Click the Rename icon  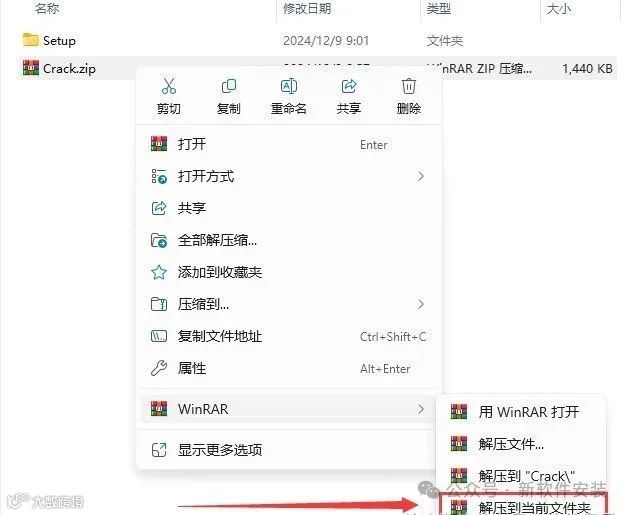[289, 86]
